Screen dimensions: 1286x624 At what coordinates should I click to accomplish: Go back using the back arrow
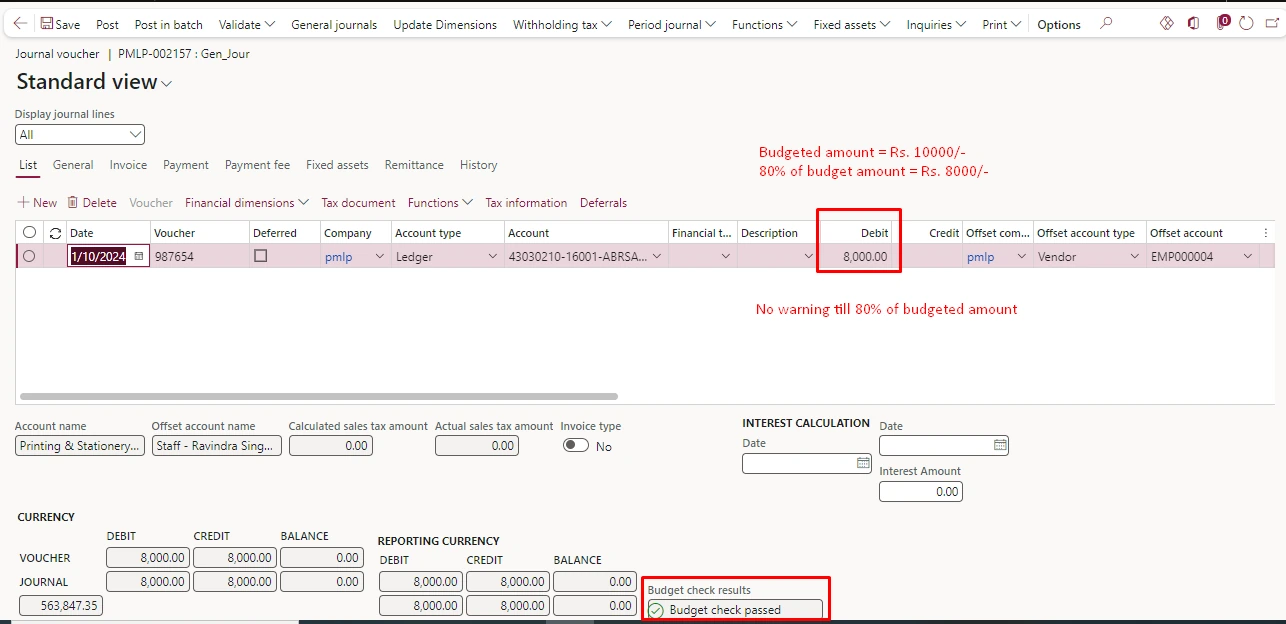pyautogui.click(x=20, y=23)
